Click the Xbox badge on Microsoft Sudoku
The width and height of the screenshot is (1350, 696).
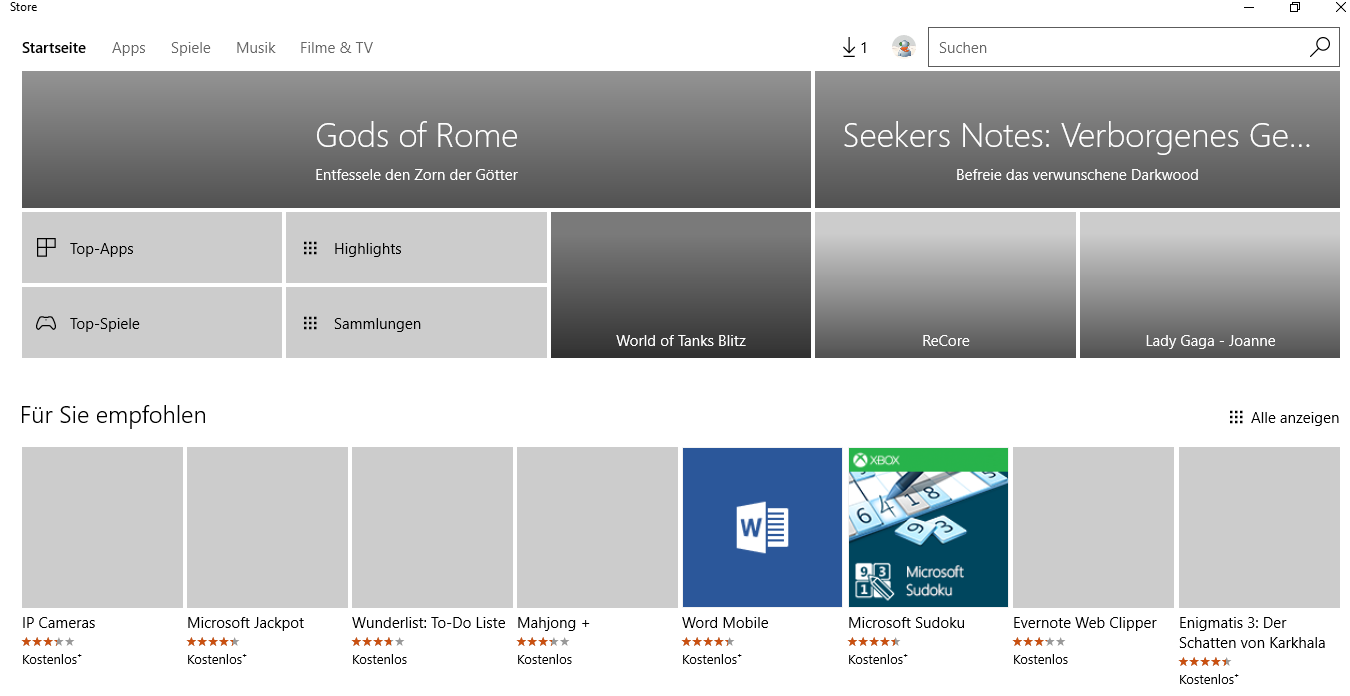pos(875,460)
